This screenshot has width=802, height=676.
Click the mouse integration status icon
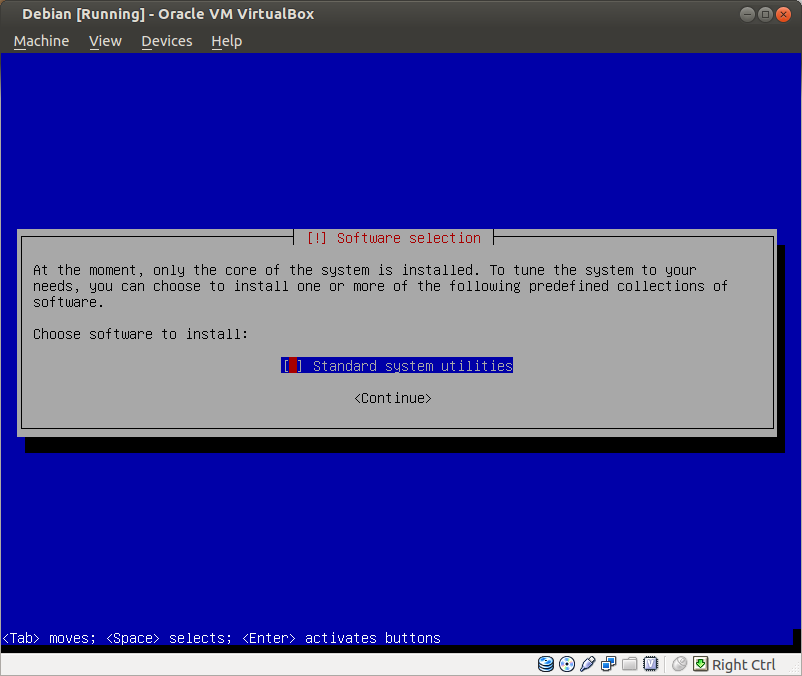pos(679,664)
